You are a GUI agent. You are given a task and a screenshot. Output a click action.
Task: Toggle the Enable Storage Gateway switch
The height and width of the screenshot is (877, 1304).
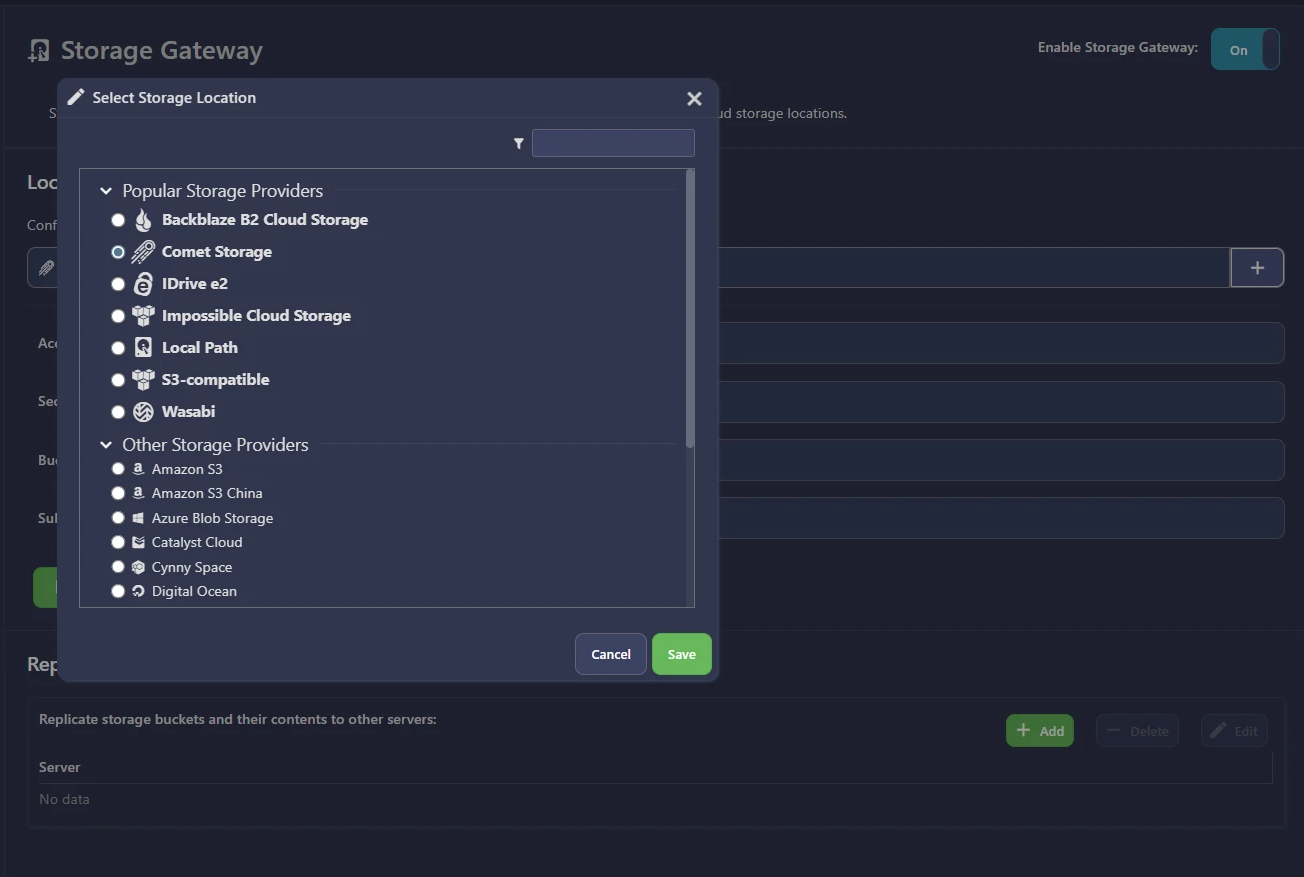tap(1245, 49)
